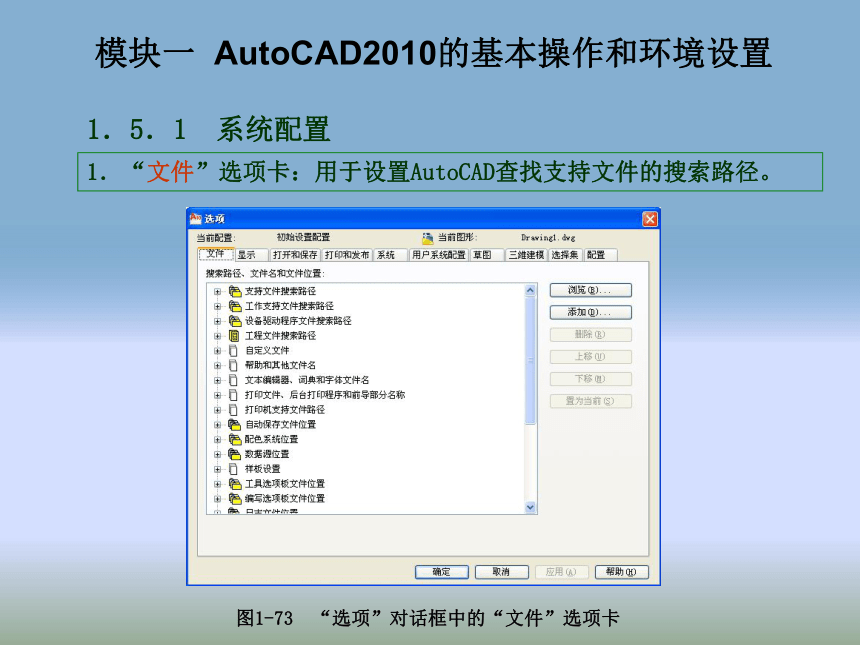Image resolution: width=860 pixels, height=645 pixels.
Task: Click the file icon beside 帮助和其他文件名
Action: tap(234, 365)
